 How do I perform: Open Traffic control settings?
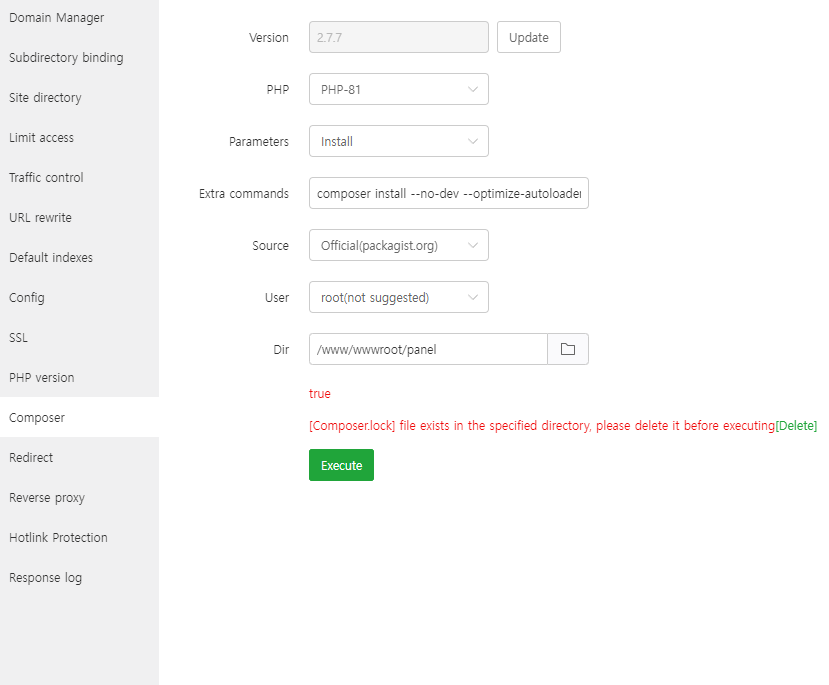[x=46, y=178]
